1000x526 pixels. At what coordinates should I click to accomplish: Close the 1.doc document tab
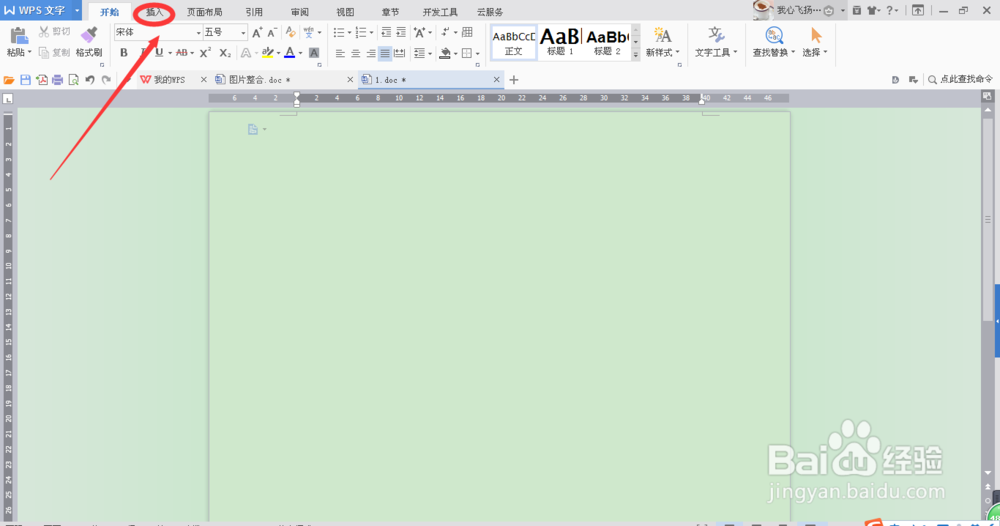[x=496, y=80]
